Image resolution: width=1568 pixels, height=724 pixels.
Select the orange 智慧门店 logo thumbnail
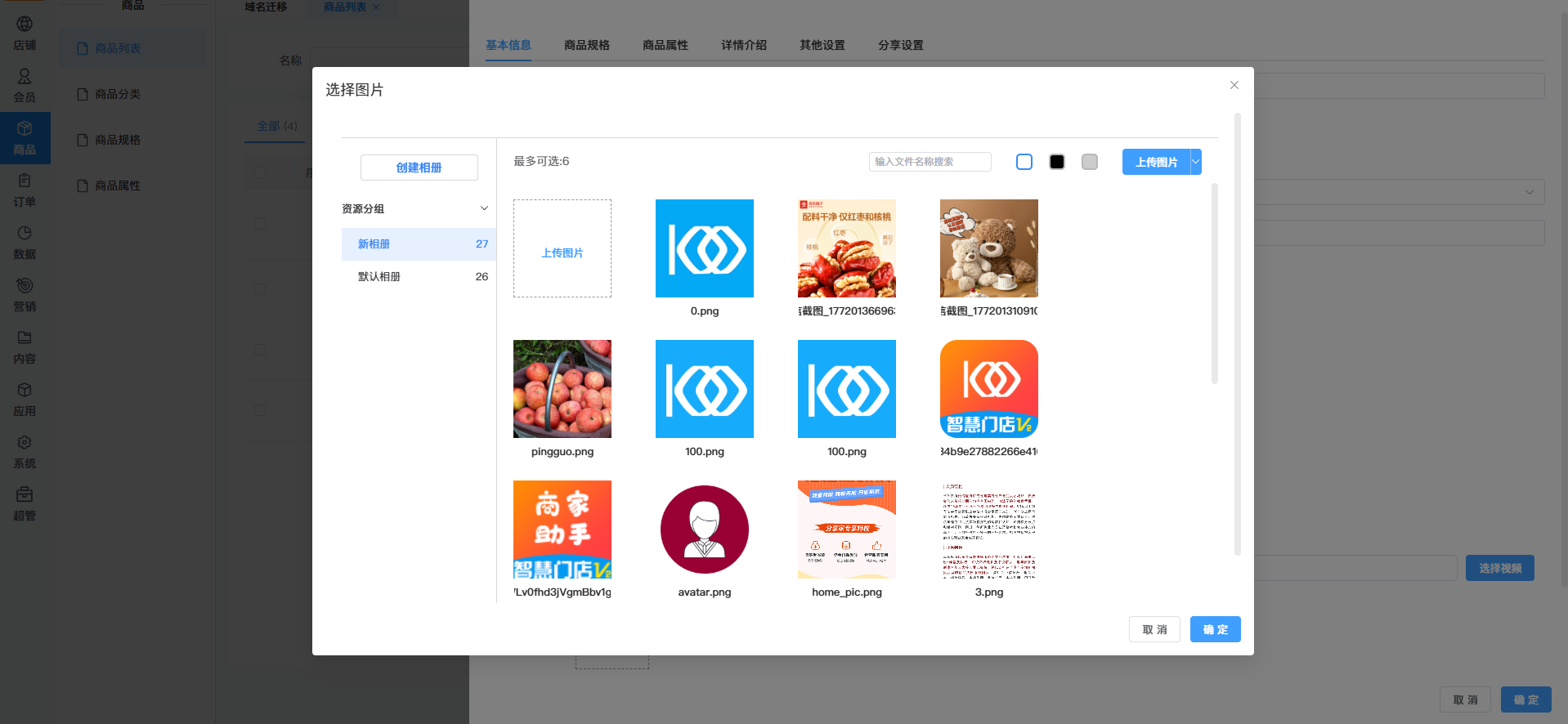tap(989, 389)
